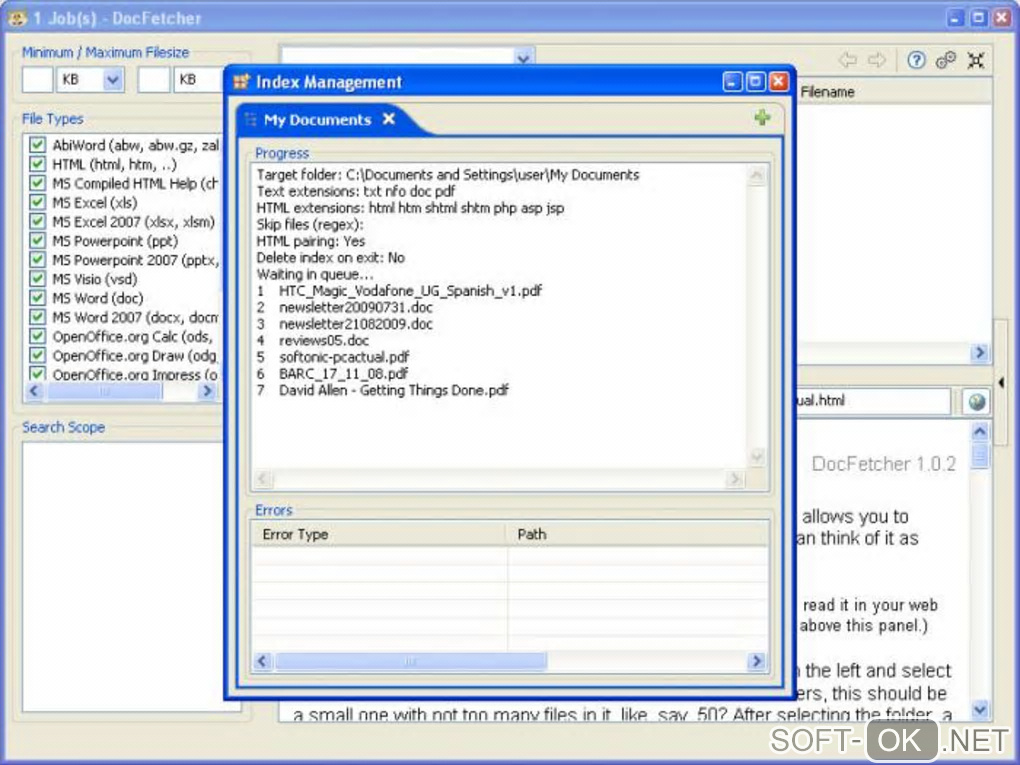Open preferences via the gears icon
Image resolution: width=1020 pixels, height=765 pixels.
(945, 60)
